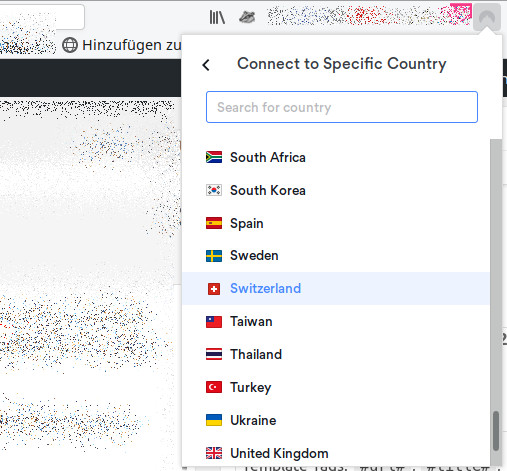Click the South Korea flag icon
The width and height of the screenshot is (507, 471).
point(214,190)
